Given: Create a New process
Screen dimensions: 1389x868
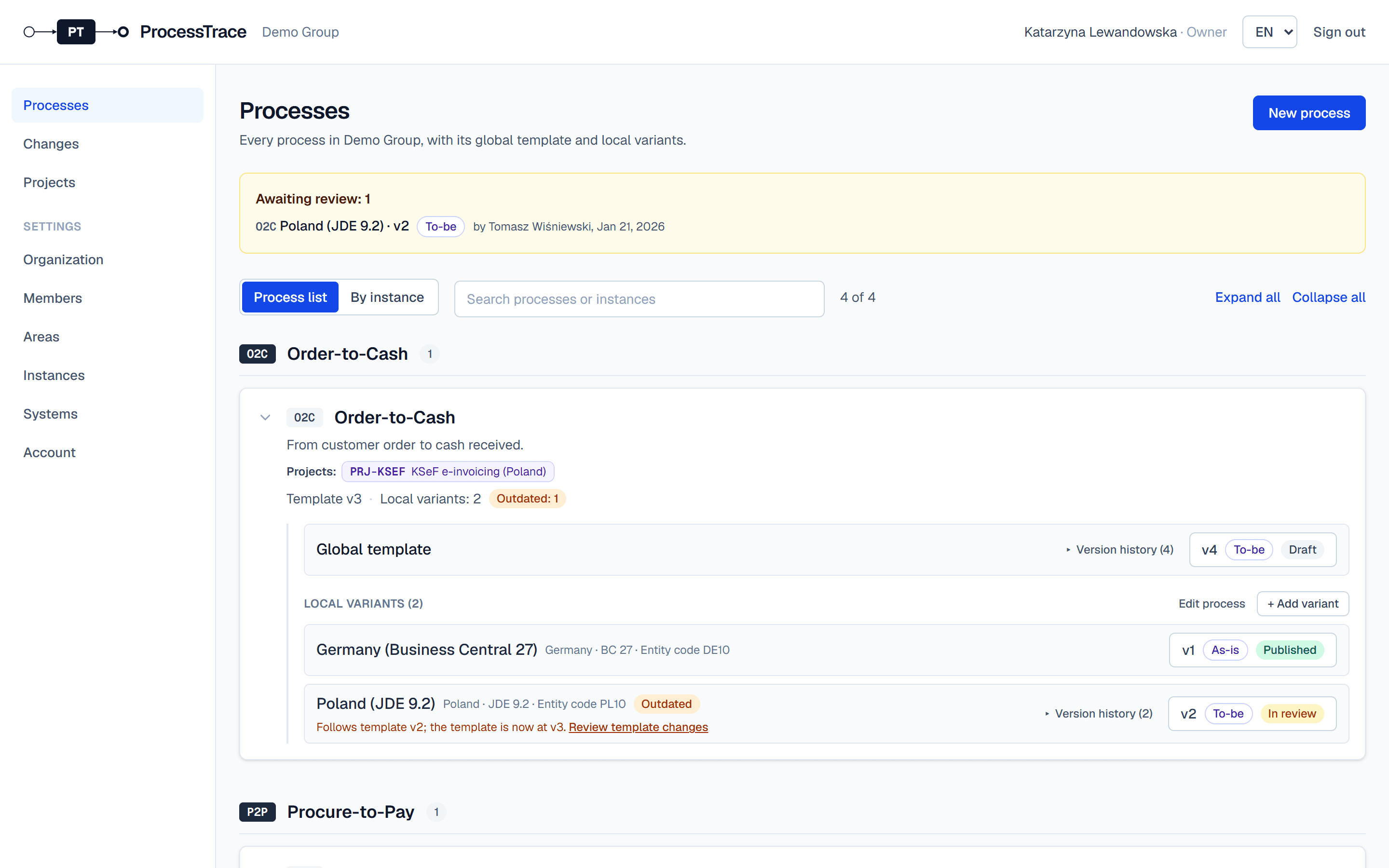Looking at the screenshot, I should tap(1308, 112).
